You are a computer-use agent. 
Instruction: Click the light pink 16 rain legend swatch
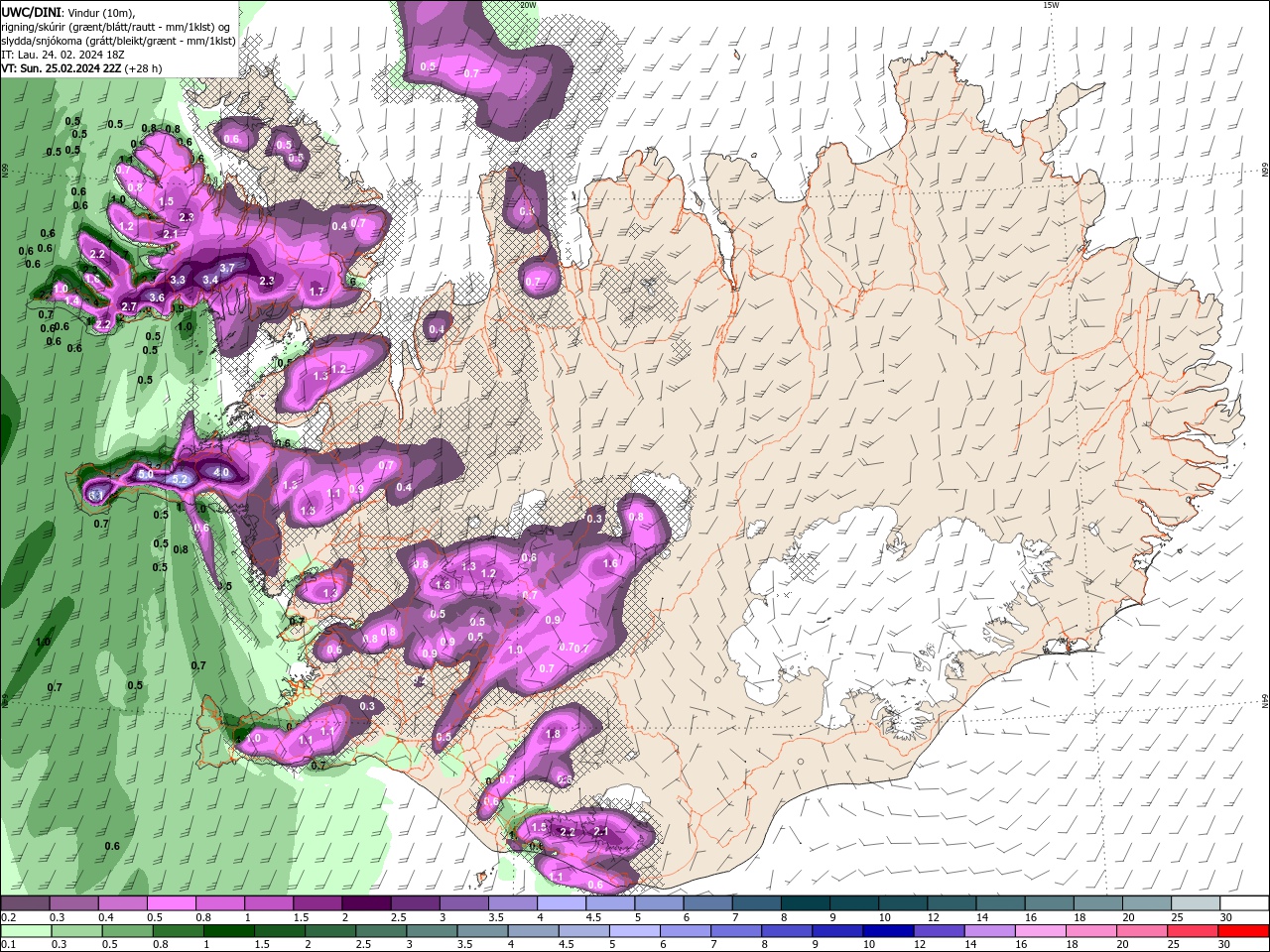pos(1039,931)
